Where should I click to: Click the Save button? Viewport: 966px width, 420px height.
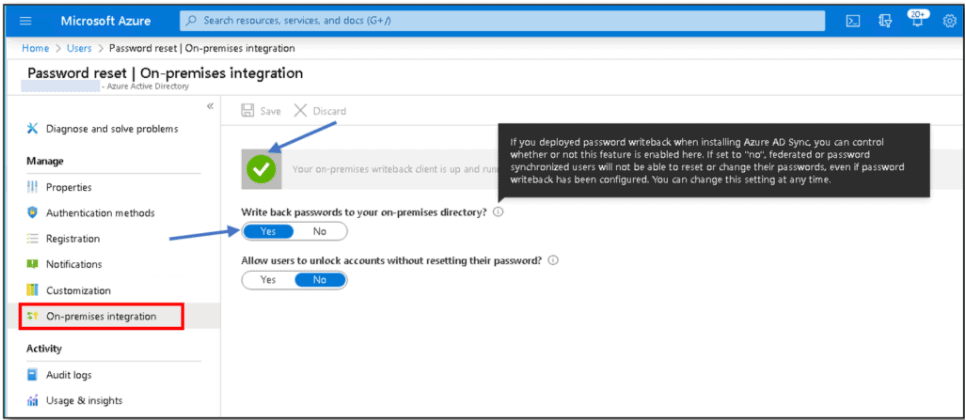[261, 111]
